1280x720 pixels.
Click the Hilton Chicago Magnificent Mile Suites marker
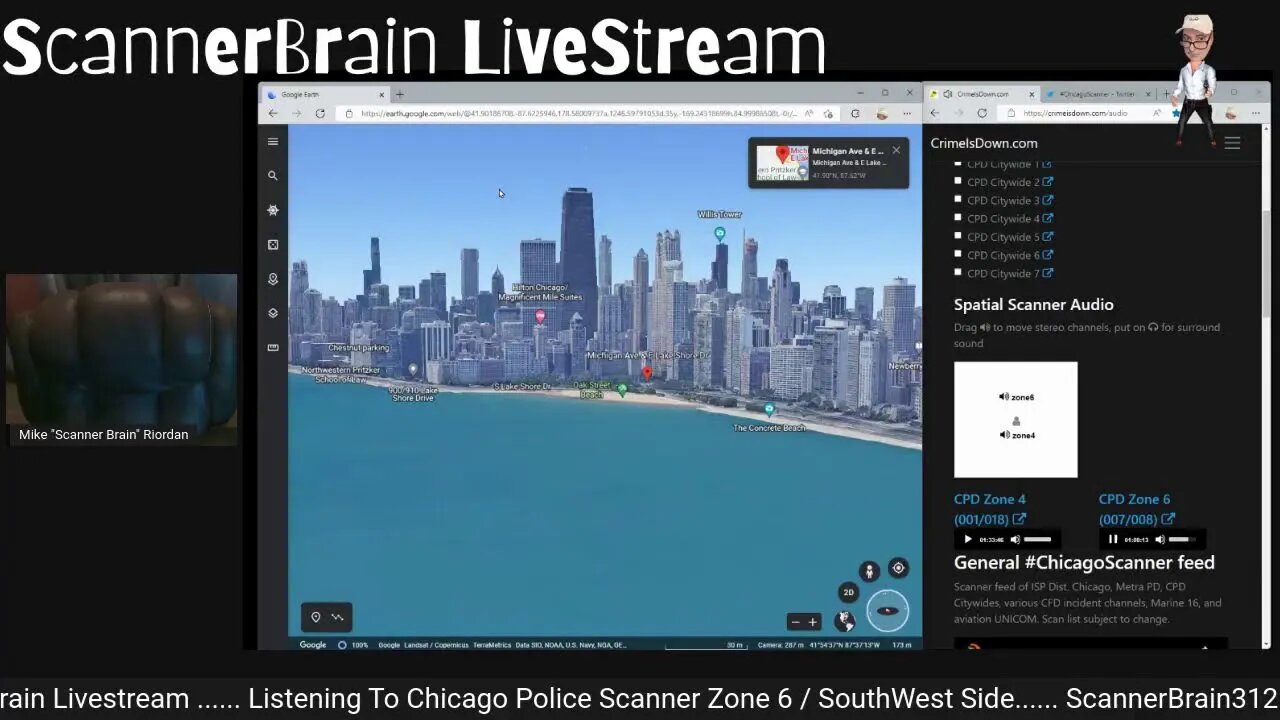(540, 316)
